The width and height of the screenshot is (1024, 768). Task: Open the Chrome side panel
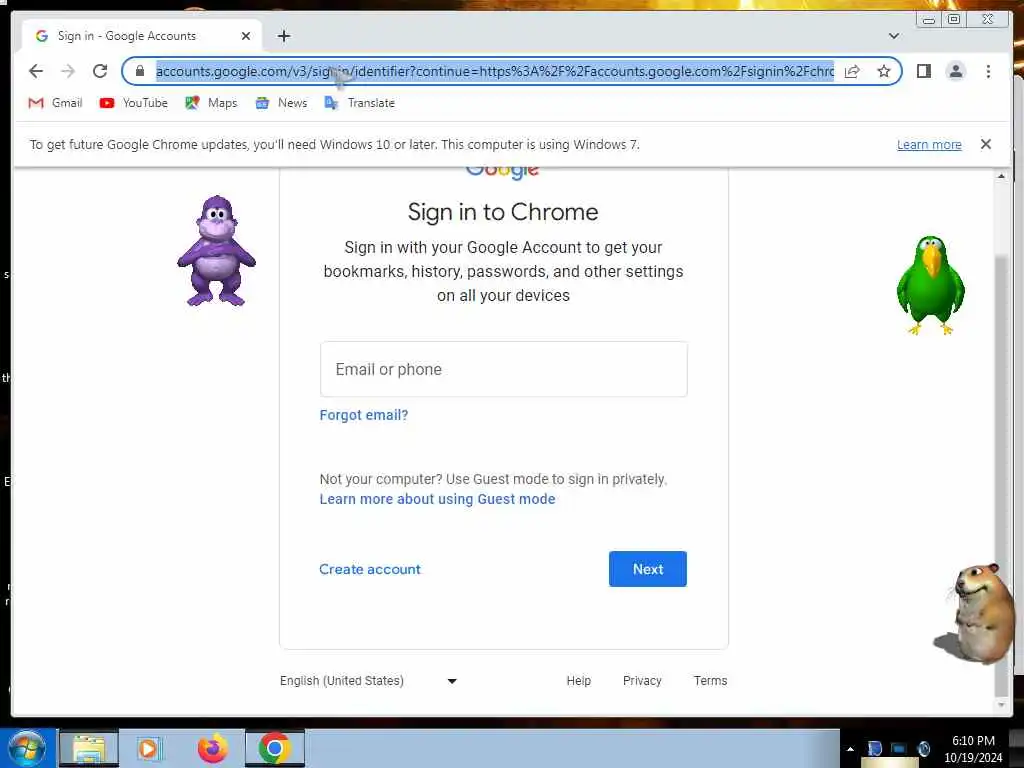pyautogui.click(x=923, y=71)
